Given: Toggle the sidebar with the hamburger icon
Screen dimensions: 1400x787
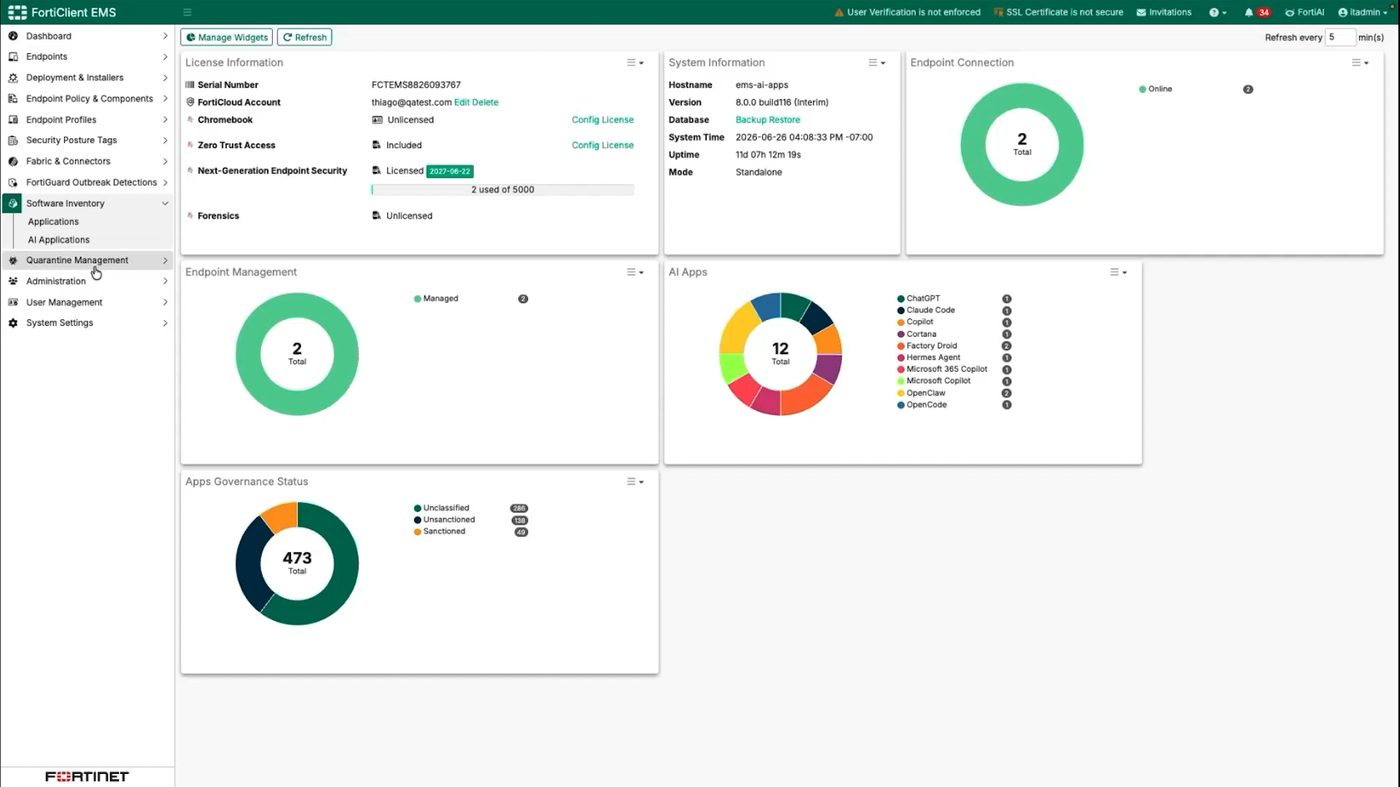Looking at the screenshot, I should [x=187, y=12].
